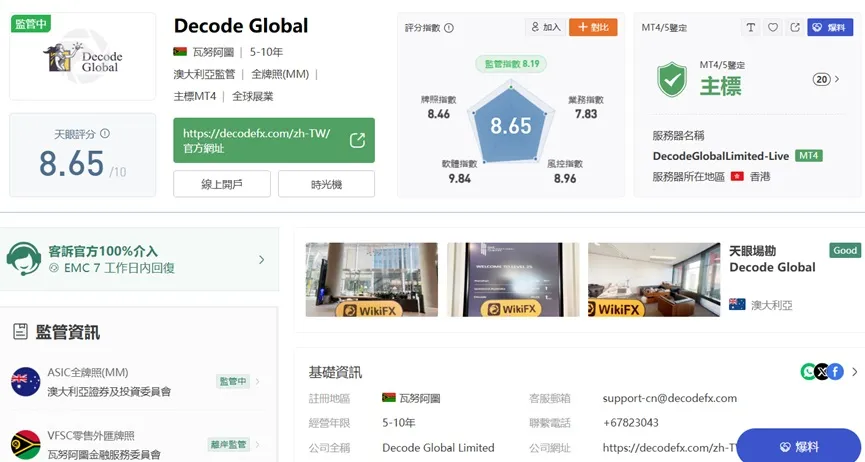Click the heart favorite icon
Viewport: 865px width, 462px height.
pyautogui.click(x=773, y=27)
